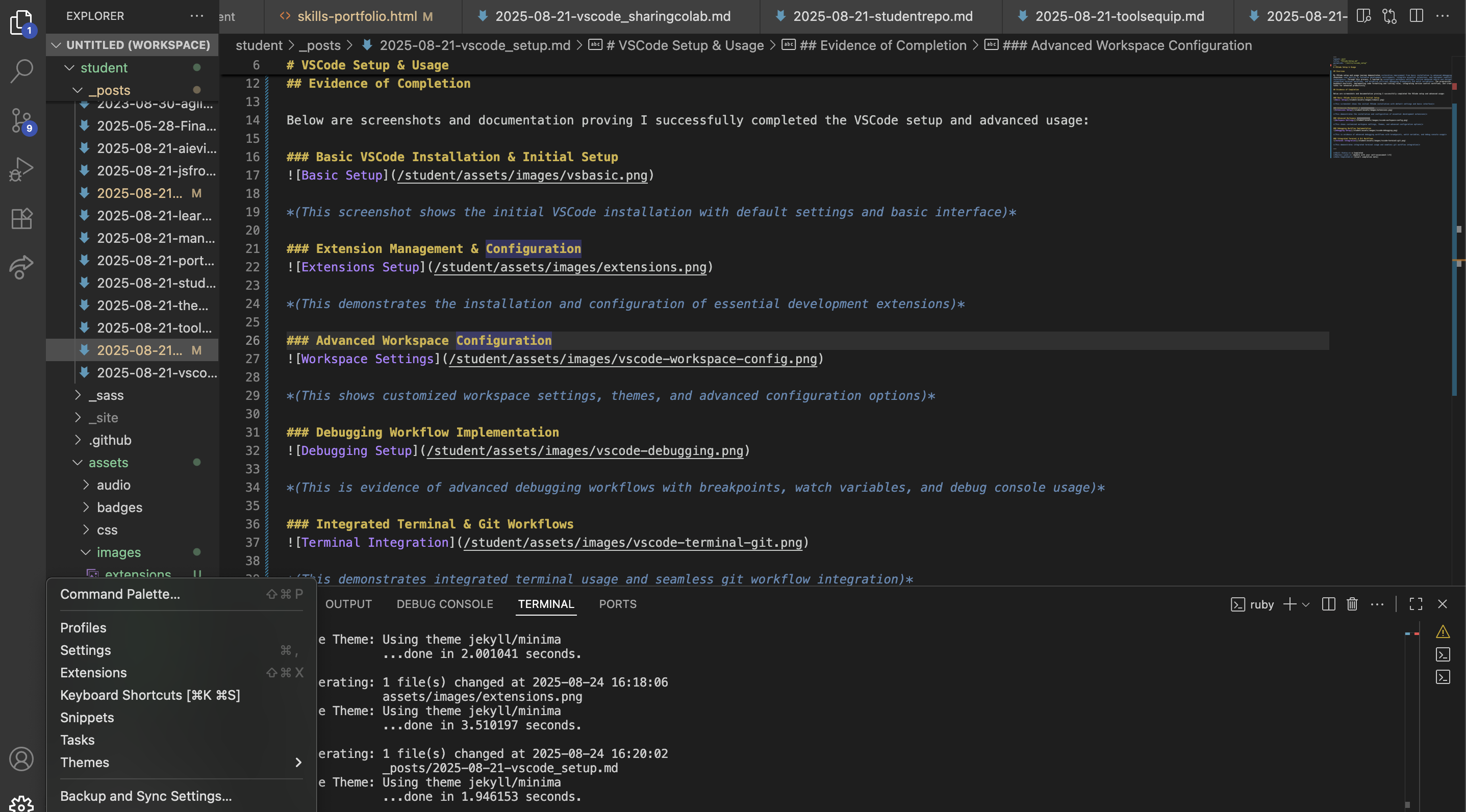Expand the audio folder

coord(132,485)
